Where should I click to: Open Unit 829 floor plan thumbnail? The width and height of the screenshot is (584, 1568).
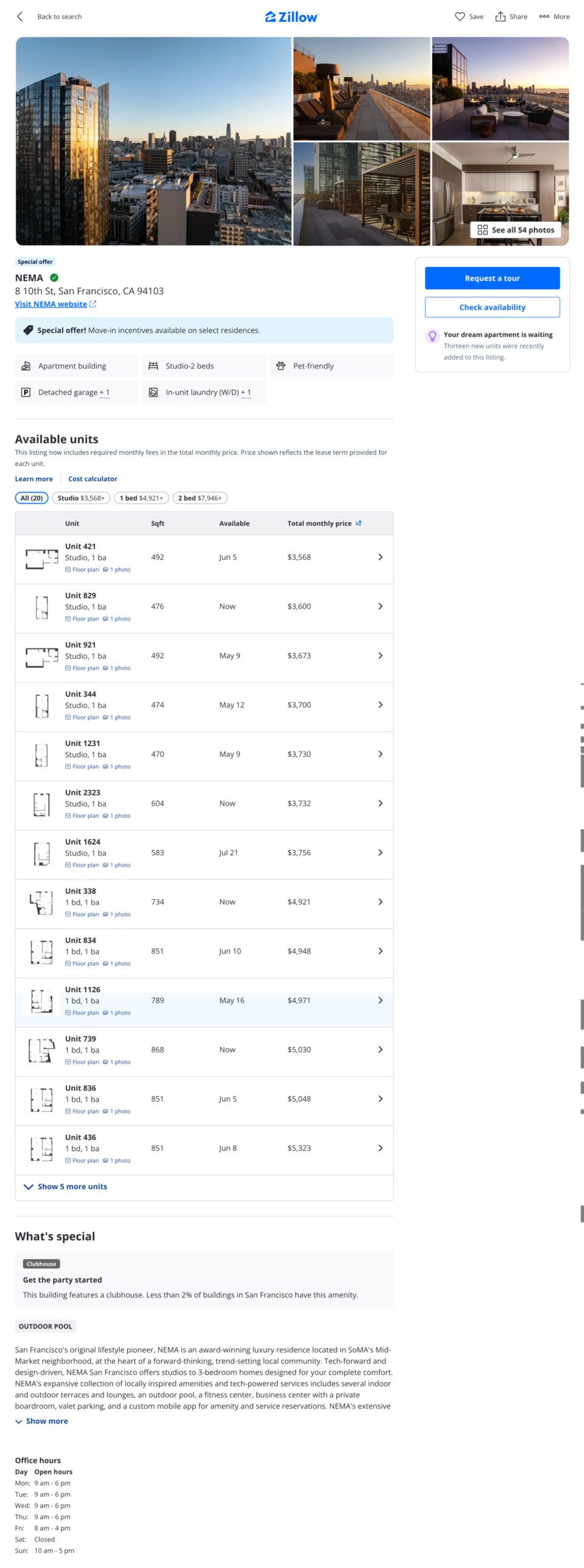[x=41, y=607]
